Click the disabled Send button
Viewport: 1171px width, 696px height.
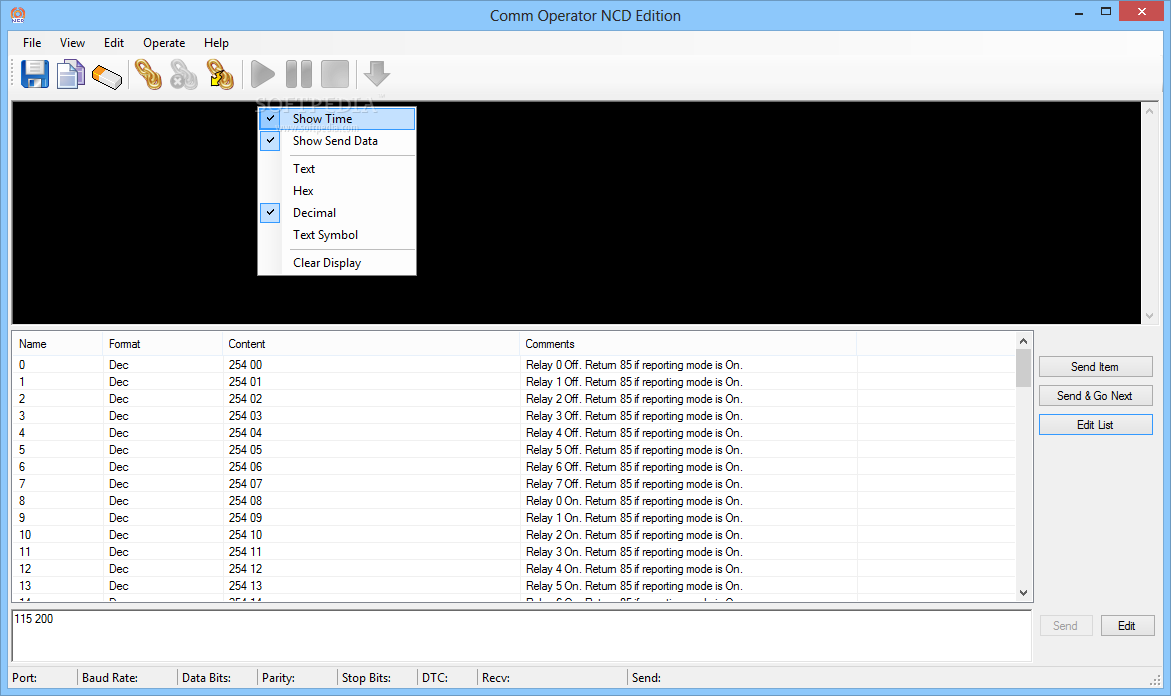click(1066, 626)
